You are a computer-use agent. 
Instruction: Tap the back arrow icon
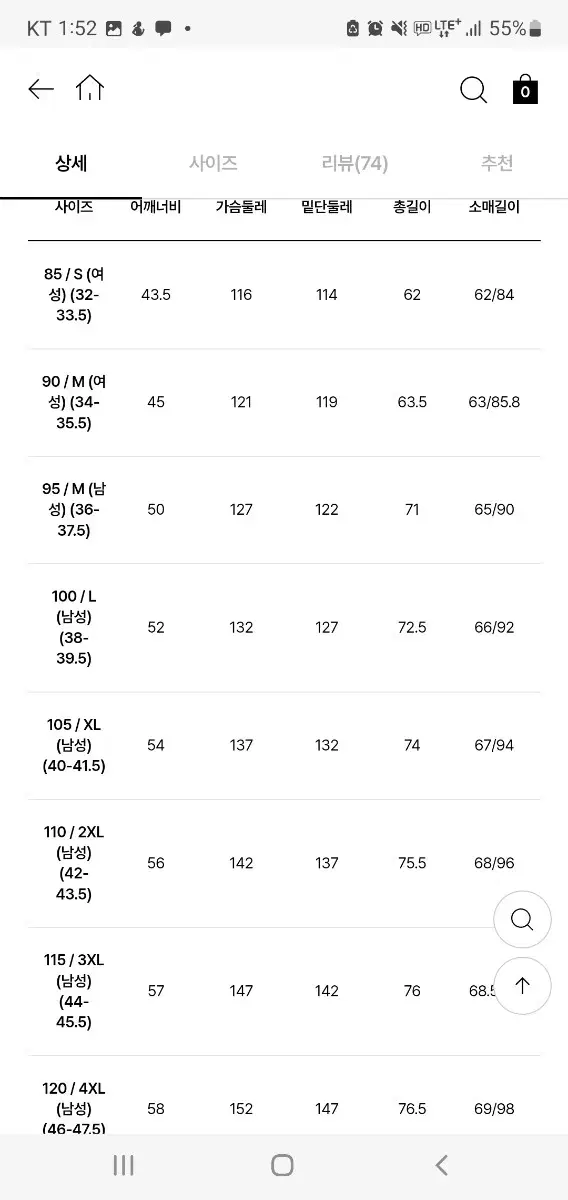[40, 89]
